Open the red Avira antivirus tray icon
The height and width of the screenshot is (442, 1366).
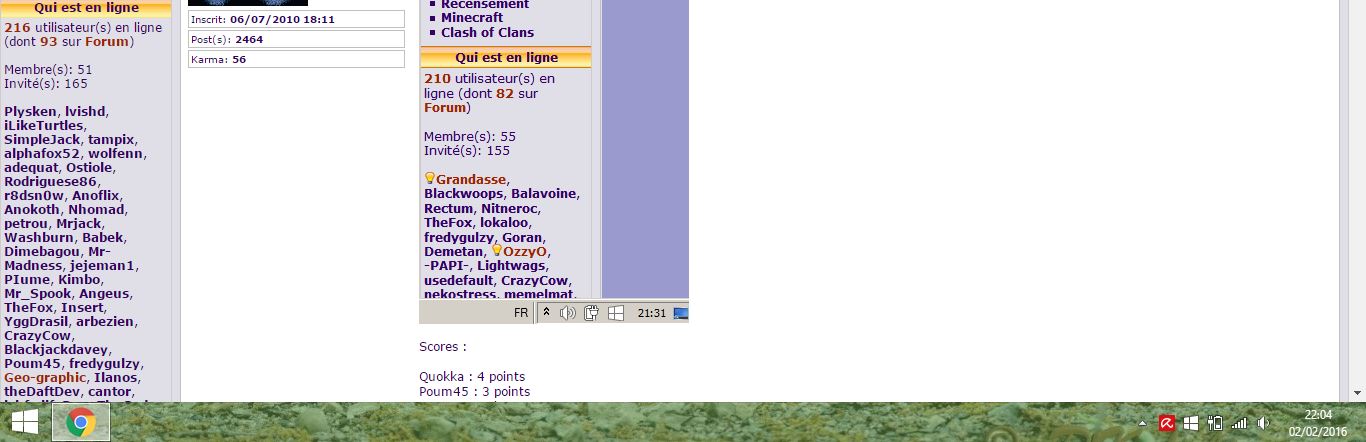pyautogui.click(x=1166, y=423)
